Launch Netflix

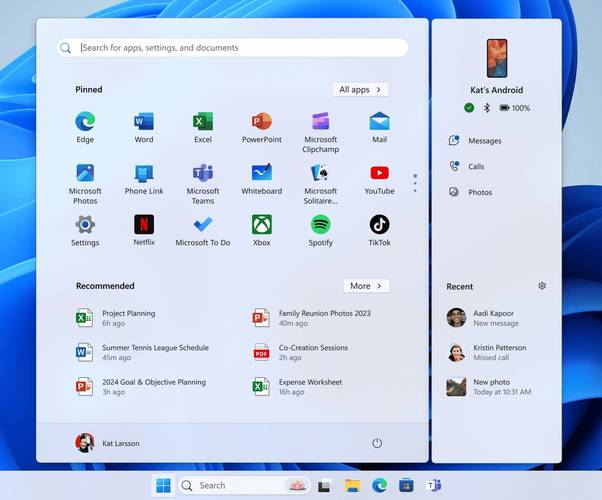click(144, 231)
